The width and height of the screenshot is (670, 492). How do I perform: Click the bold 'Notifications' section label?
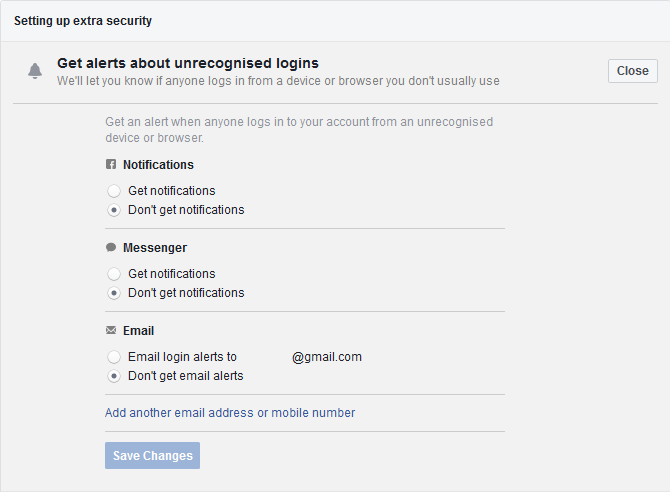point(158,165)
